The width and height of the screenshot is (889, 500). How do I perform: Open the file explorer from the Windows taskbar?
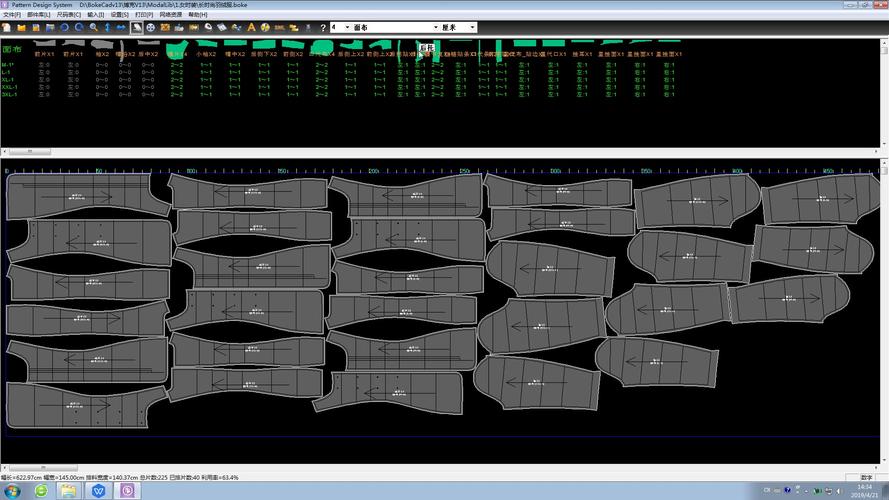coord(69,490)
